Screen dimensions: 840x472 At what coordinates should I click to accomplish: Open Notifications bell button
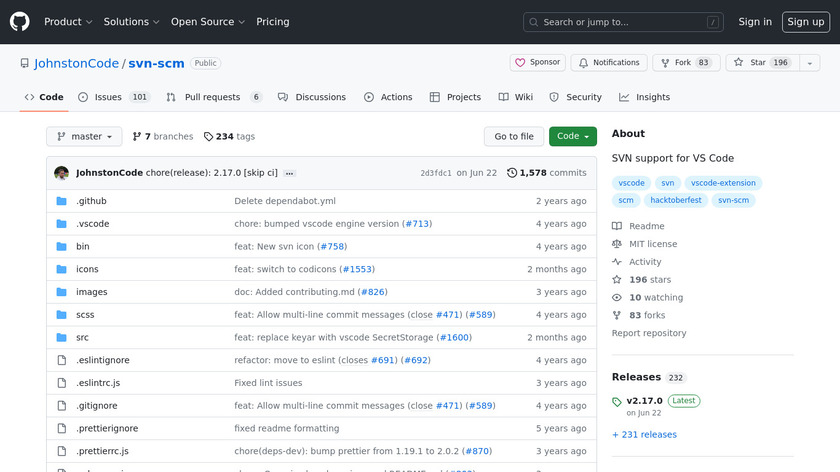pos(609,62)
